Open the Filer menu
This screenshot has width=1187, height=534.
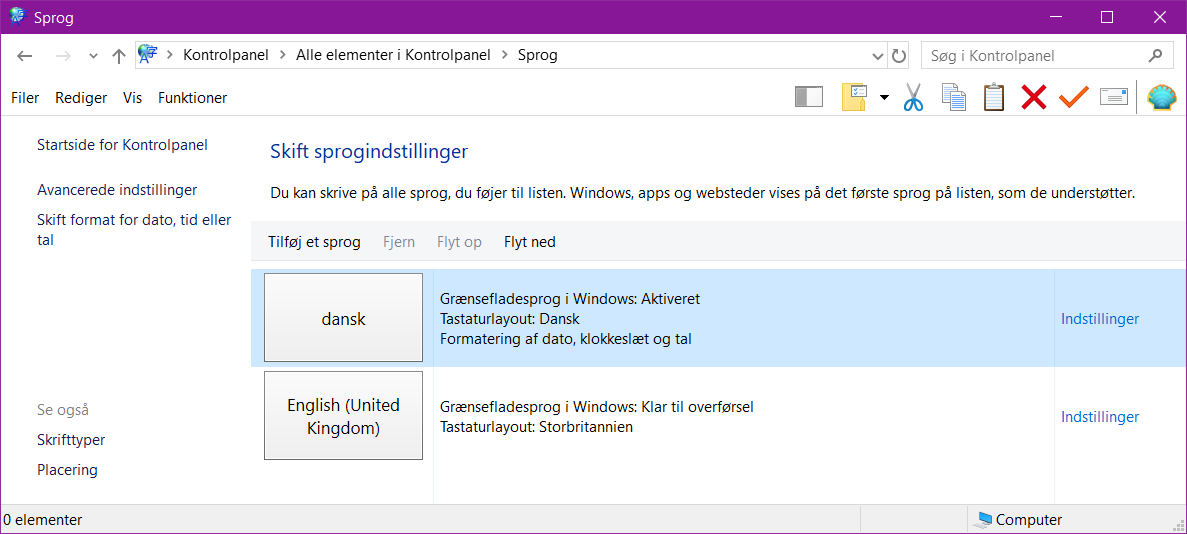click(x=25, y=98)
